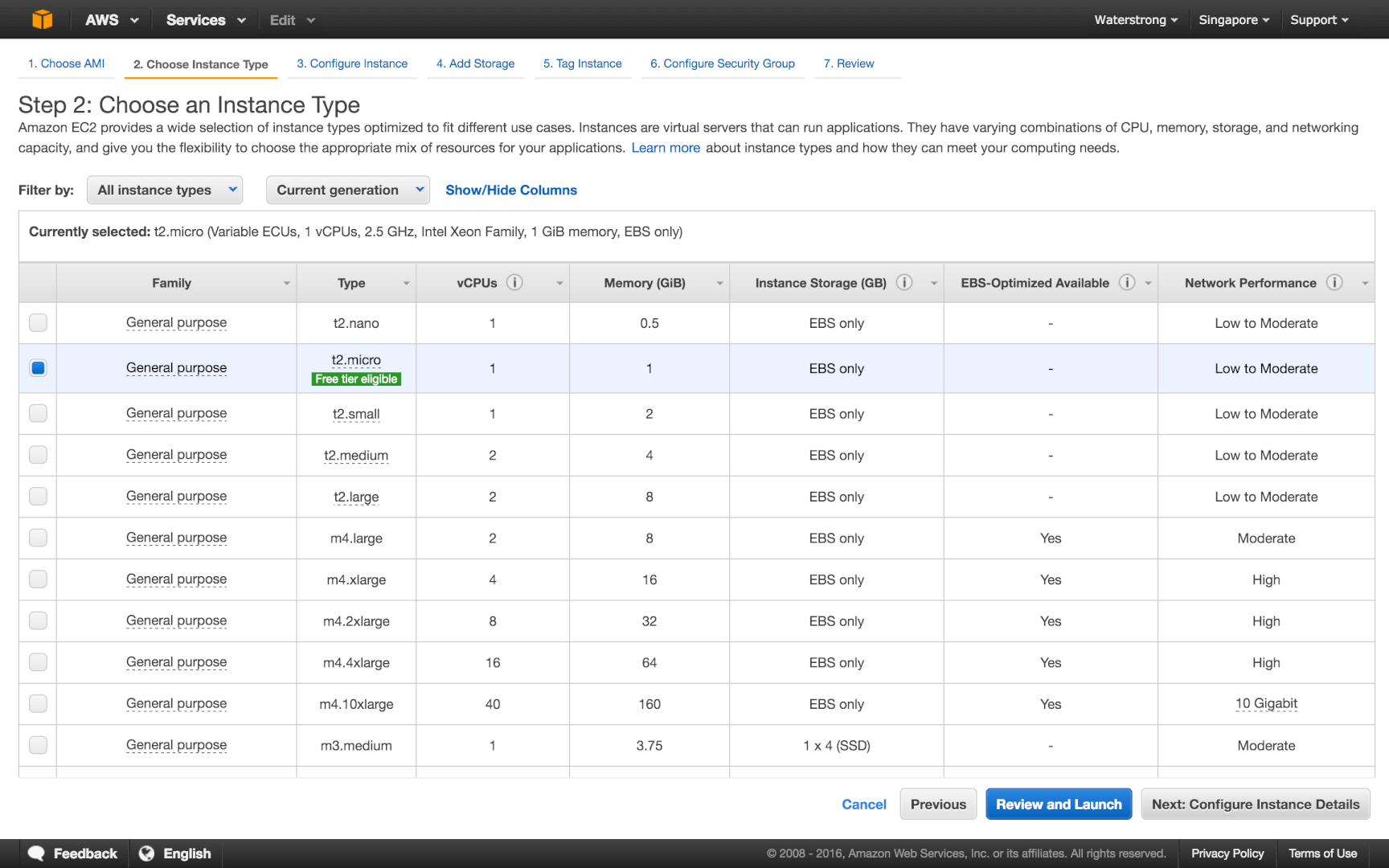Select the t2.medium instance checkbox
Viewport: 1389px width, 868px height.
[38, 455]
